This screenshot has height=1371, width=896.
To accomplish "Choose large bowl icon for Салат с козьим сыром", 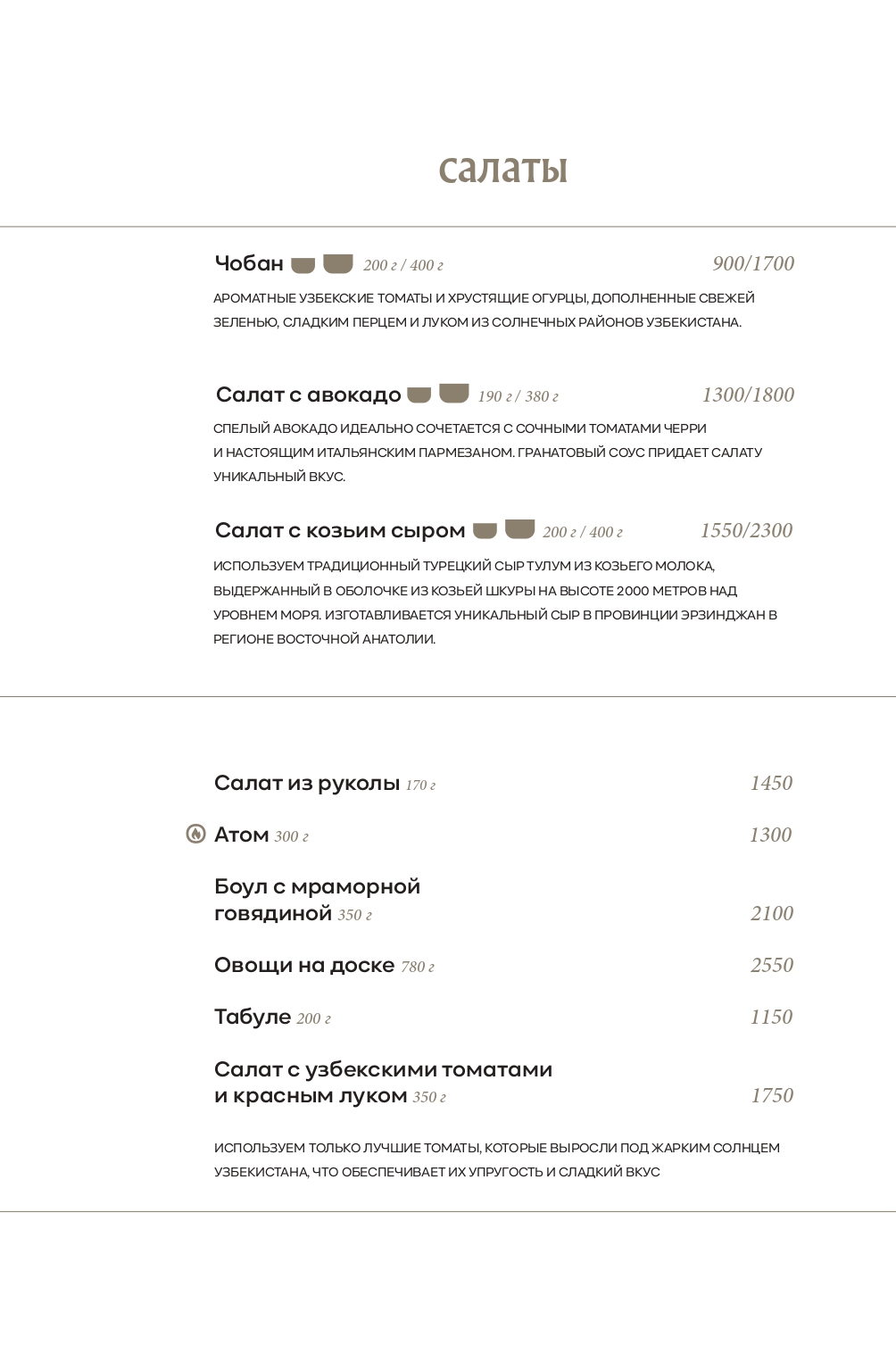I will tap(519, 529).
